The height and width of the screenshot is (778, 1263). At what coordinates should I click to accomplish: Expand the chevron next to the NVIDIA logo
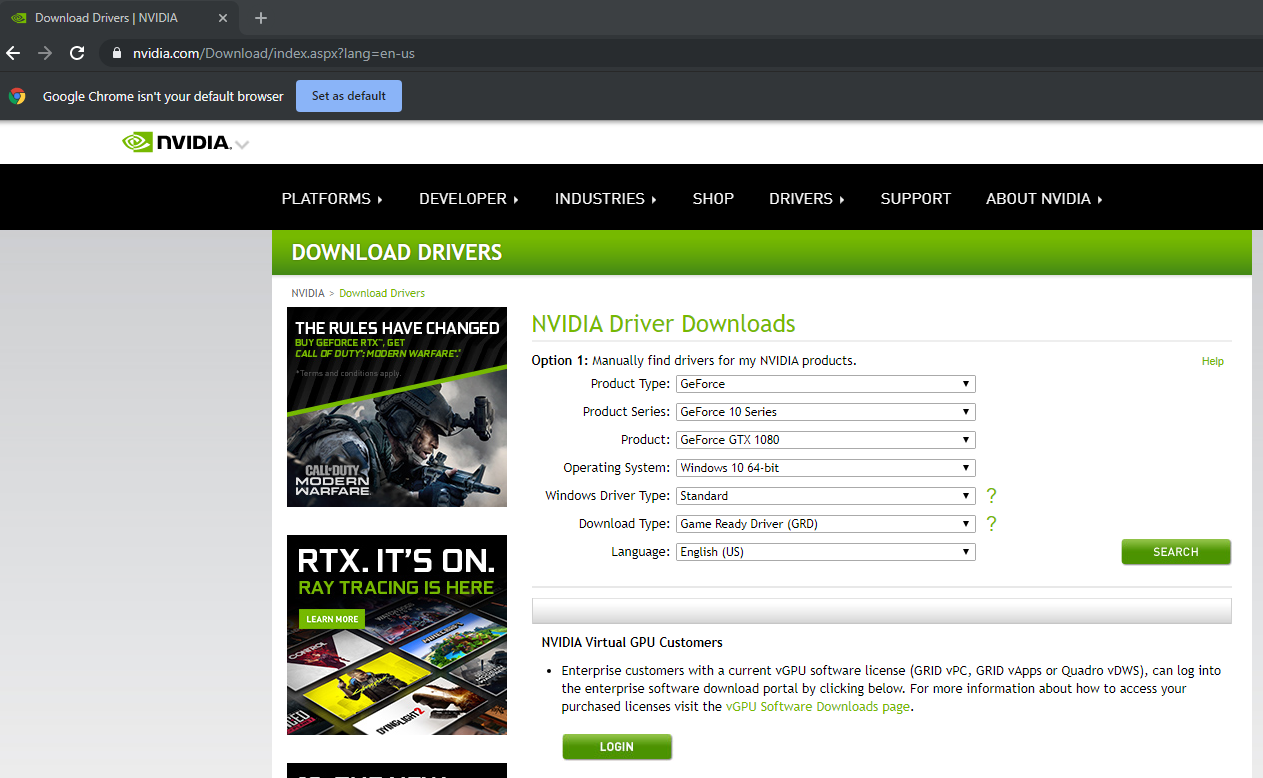tap(242, 145)
